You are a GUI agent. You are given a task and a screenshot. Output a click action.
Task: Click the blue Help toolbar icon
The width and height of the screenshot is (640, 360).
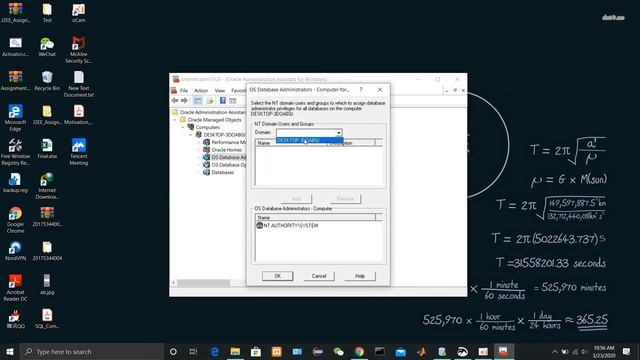223,100
